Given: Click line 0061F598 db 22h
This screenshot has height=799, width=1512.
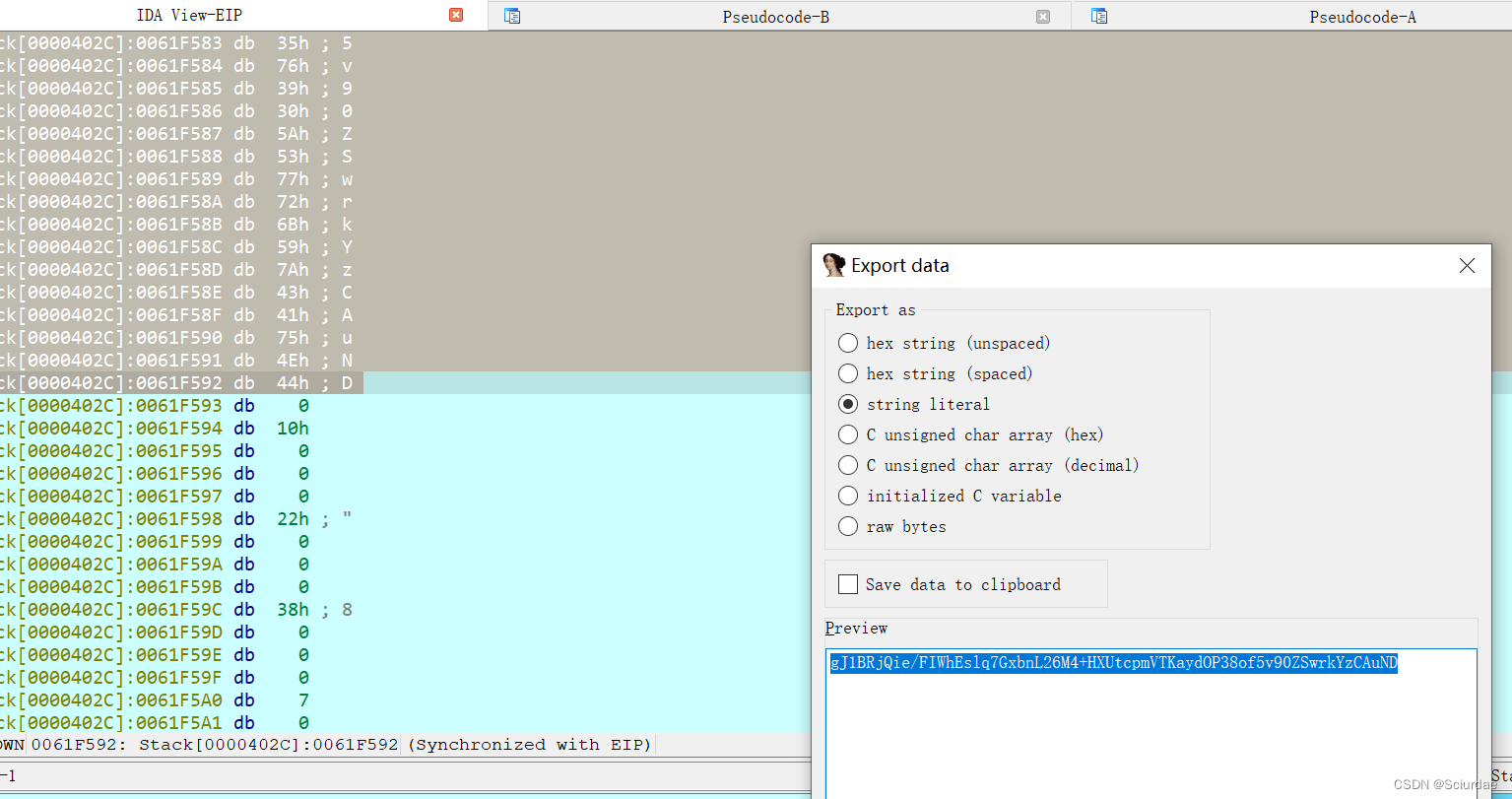Looking at the screenshot, I should 176,519.
